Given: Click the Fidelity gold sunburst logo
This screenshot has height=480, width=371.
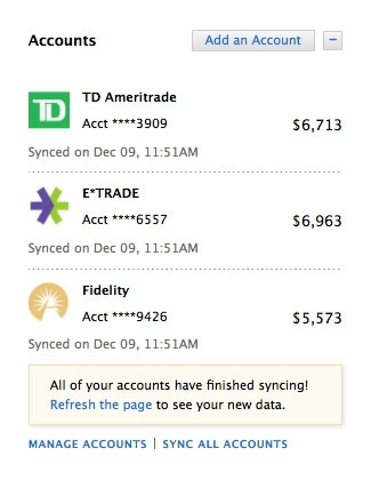Looking at the screenshot, I should [49, 302].
